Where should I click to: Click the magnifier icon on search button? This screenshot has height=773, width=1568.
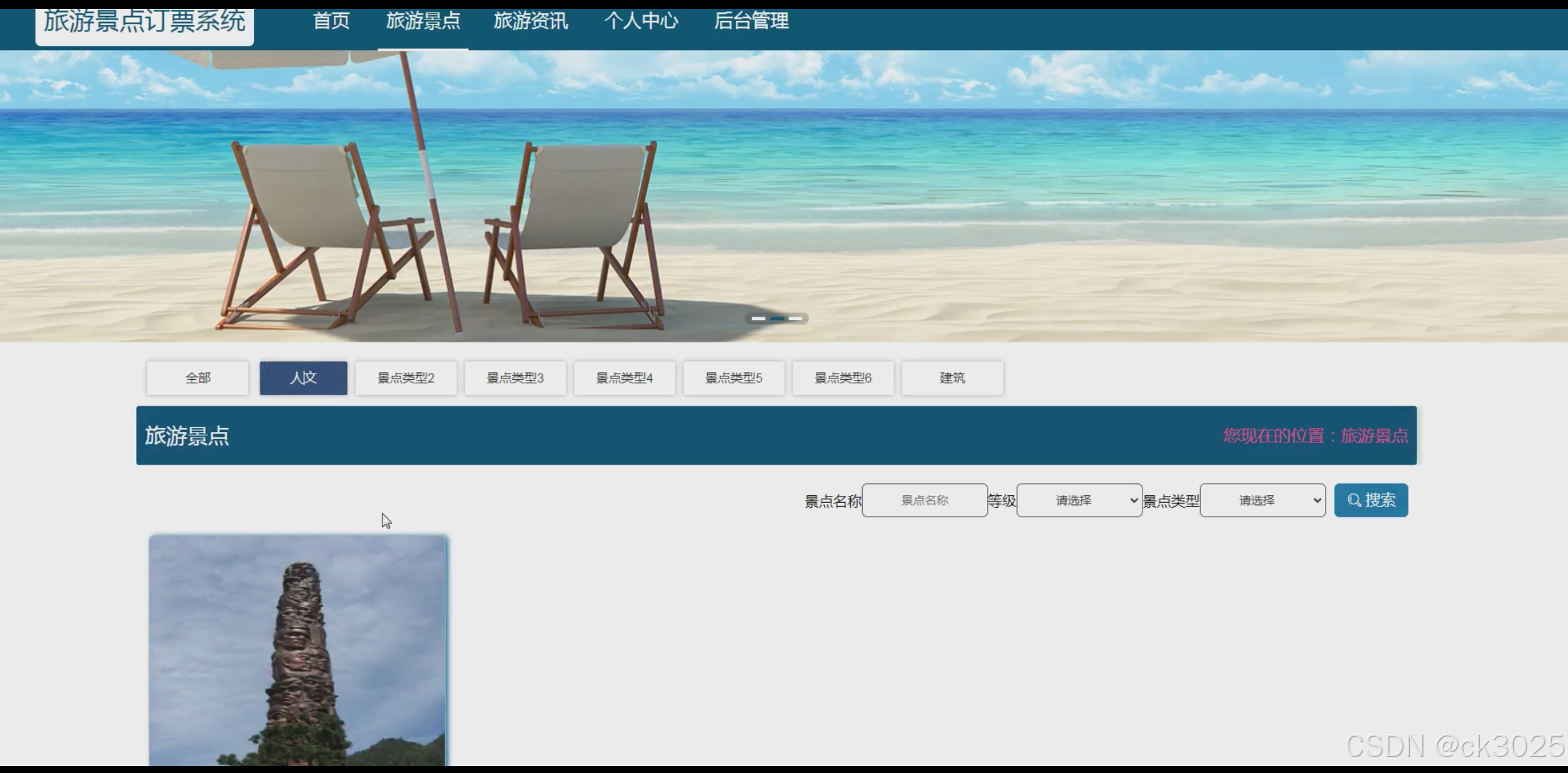pos(1354,500)
